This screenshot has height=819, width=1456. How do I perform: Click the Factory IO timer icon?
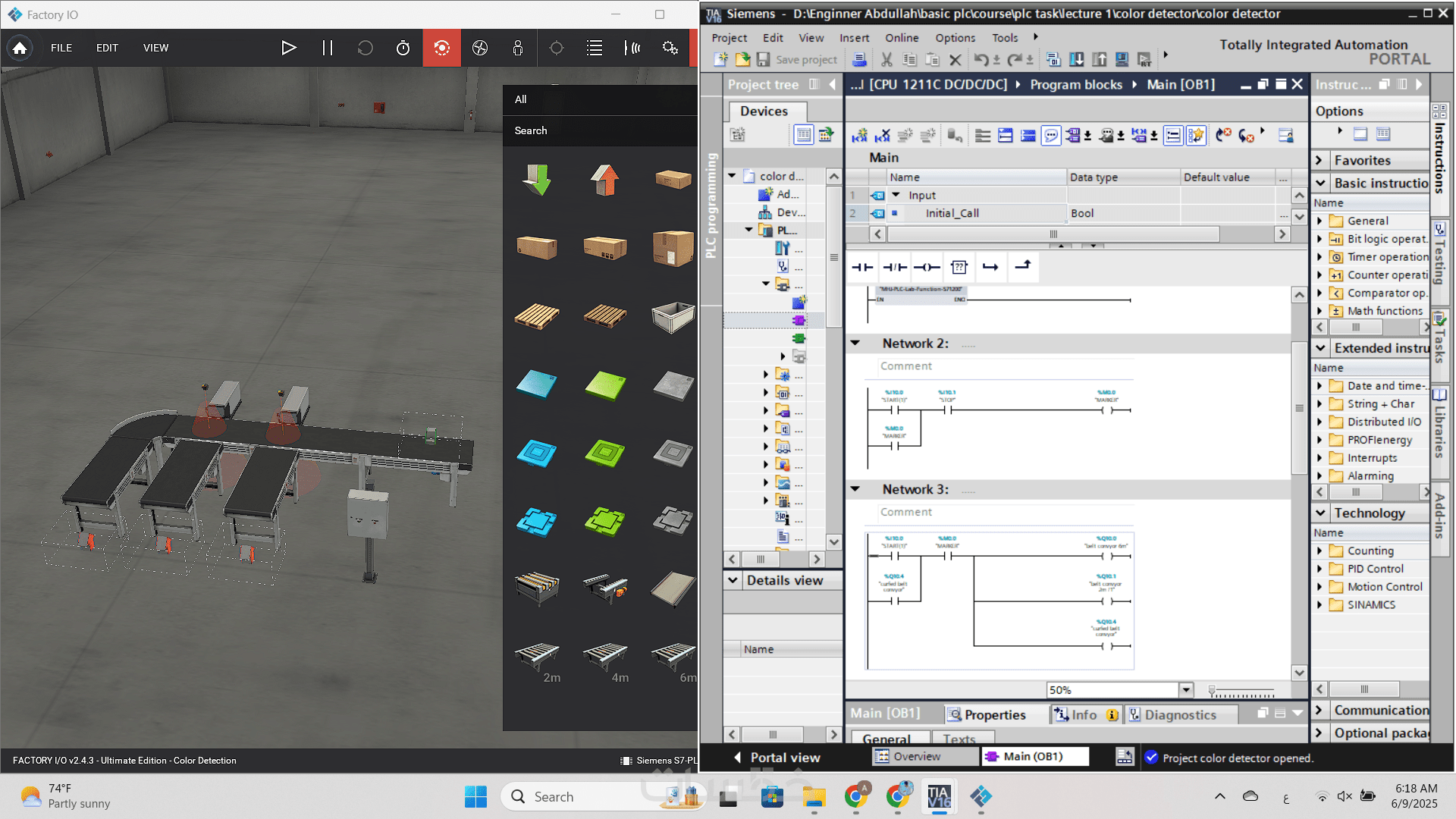(x=403, y=48)
